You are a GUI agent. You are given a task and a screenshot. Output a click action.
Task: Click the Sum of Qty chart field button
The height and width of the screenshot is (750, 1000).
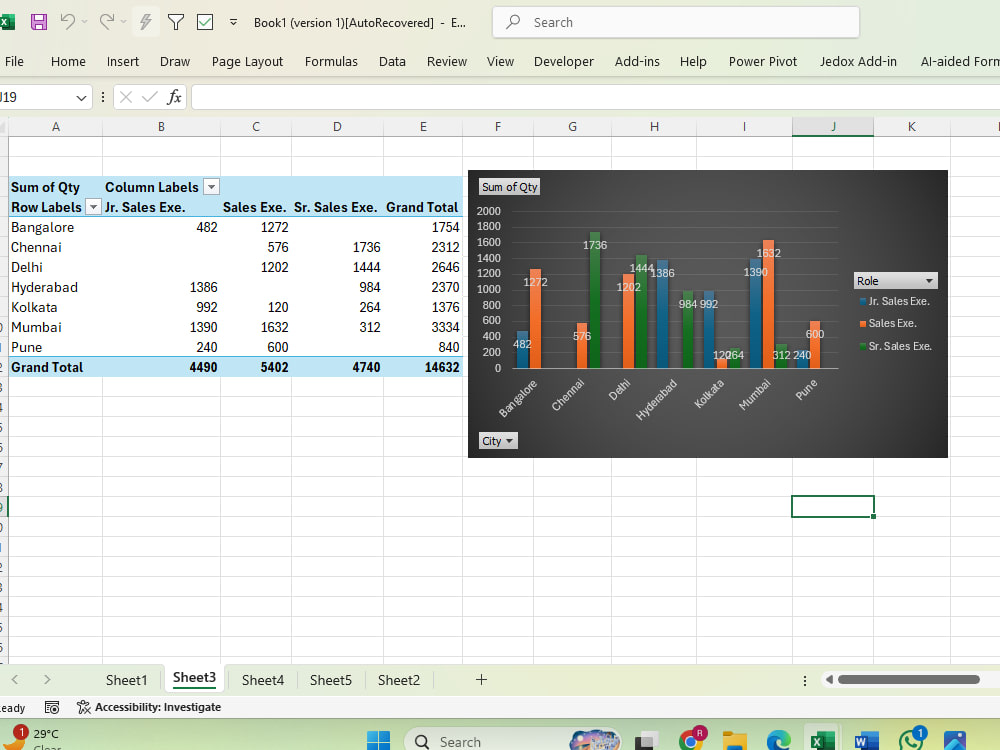coord(510,187)
